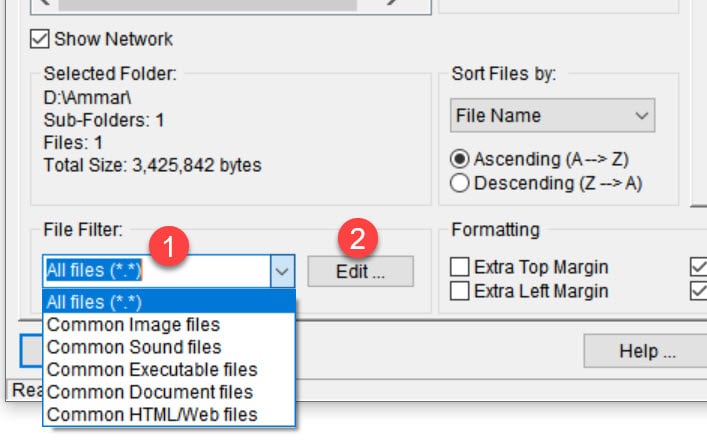707x444 pixels.
Task: Open the Help ... button
Action: point(646,351)
